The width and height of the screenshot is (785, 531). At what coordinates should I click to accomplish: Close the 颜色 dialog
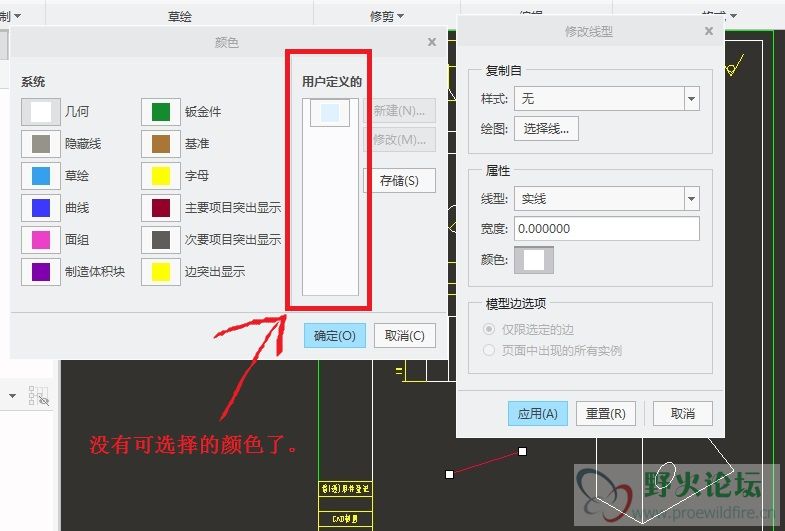click(432, 42)
